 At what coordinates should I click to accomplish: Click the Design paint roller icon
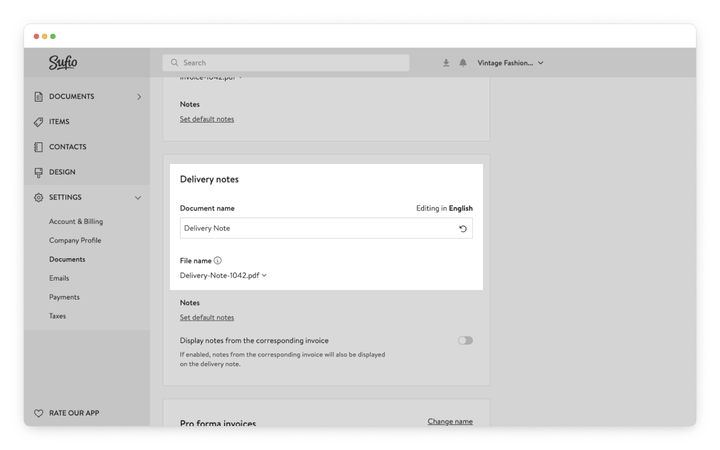[x=39, y=172]
